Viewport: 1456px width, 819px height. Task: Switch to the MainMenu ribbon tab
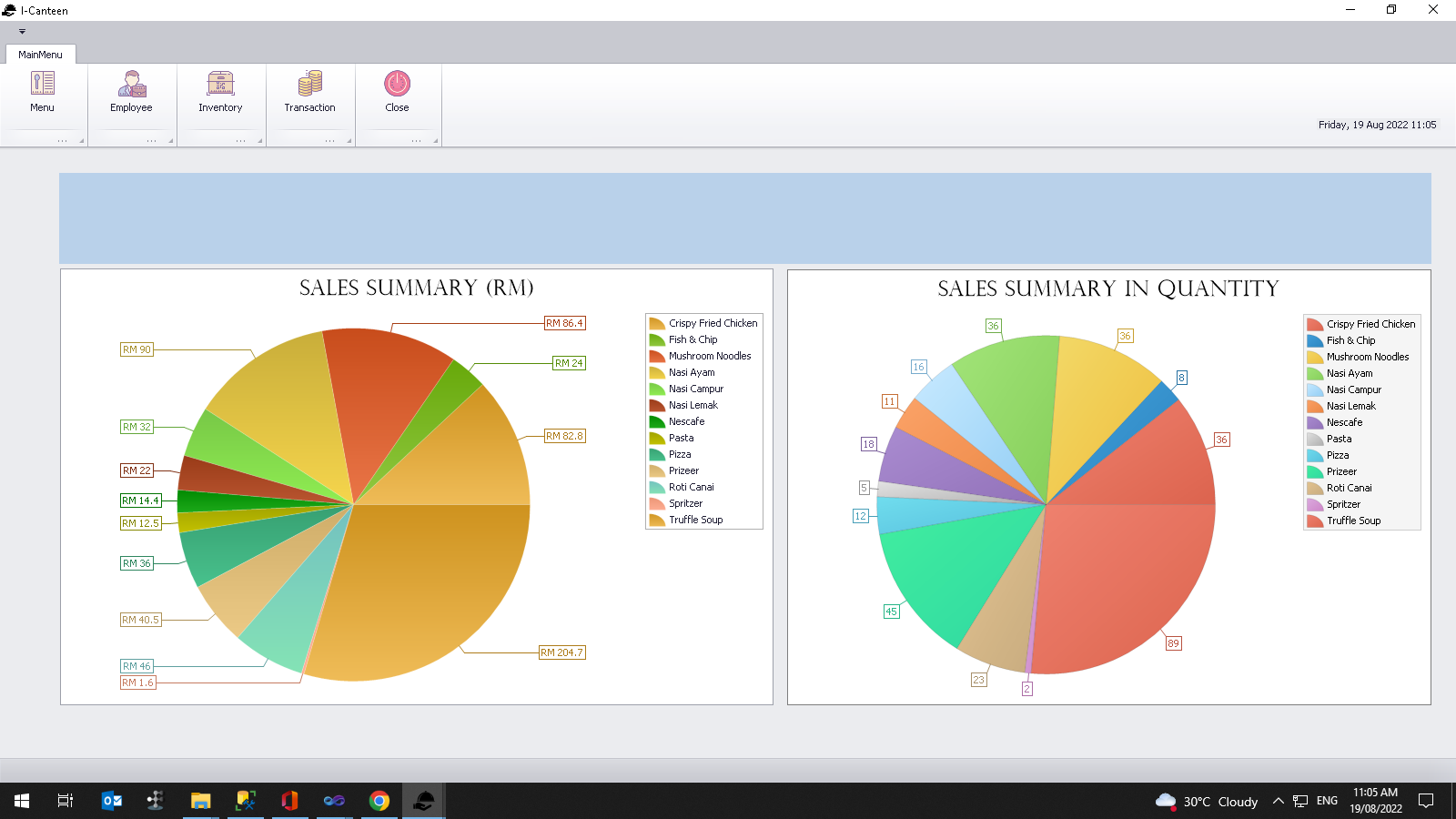38,55
